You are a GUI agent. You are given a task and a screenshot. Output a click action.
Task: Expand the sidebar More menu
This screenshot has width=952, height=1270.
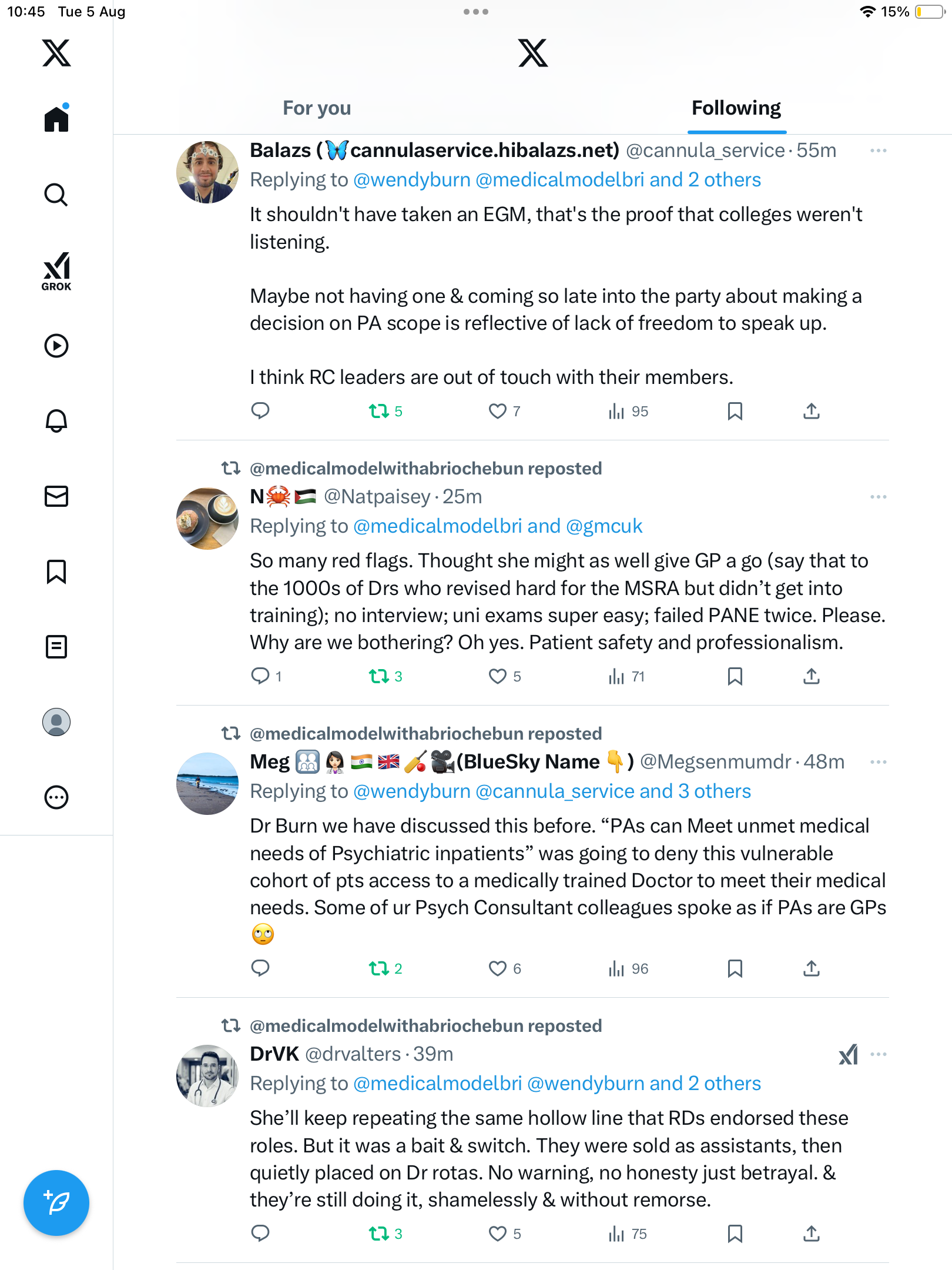click(x=56, y=797)
